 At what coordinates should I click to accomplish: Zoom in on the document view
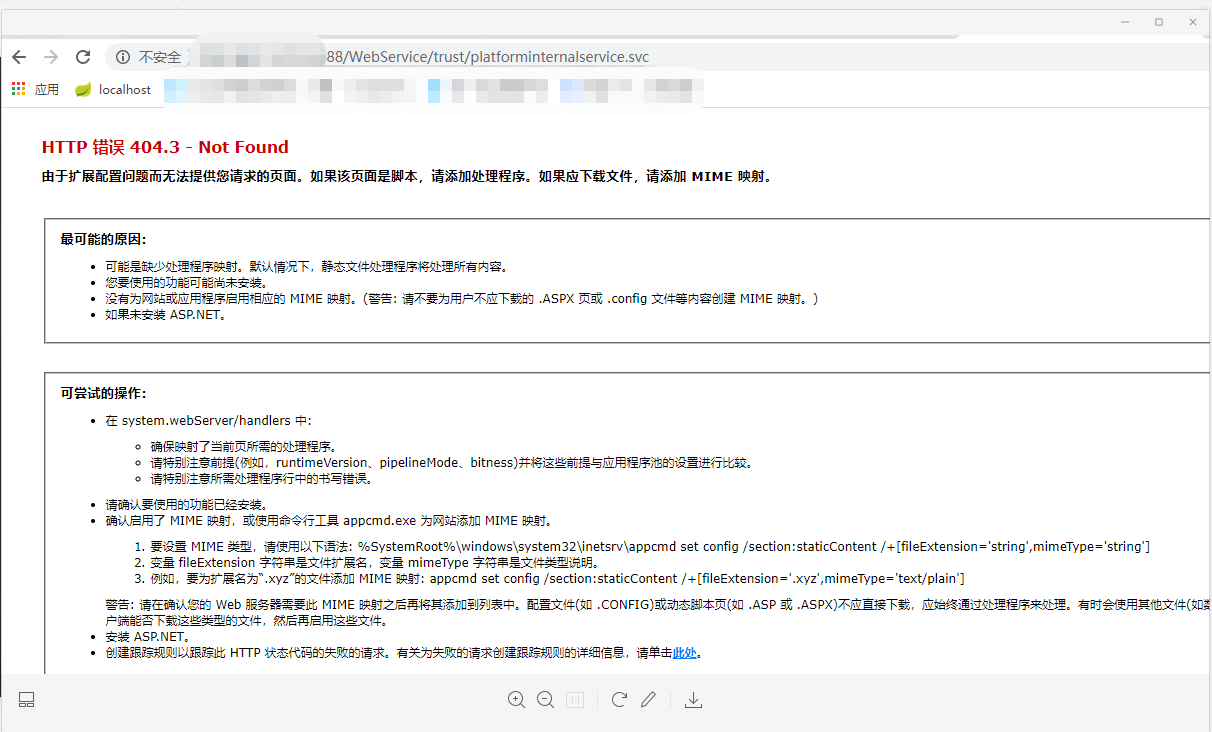(517, 699)
